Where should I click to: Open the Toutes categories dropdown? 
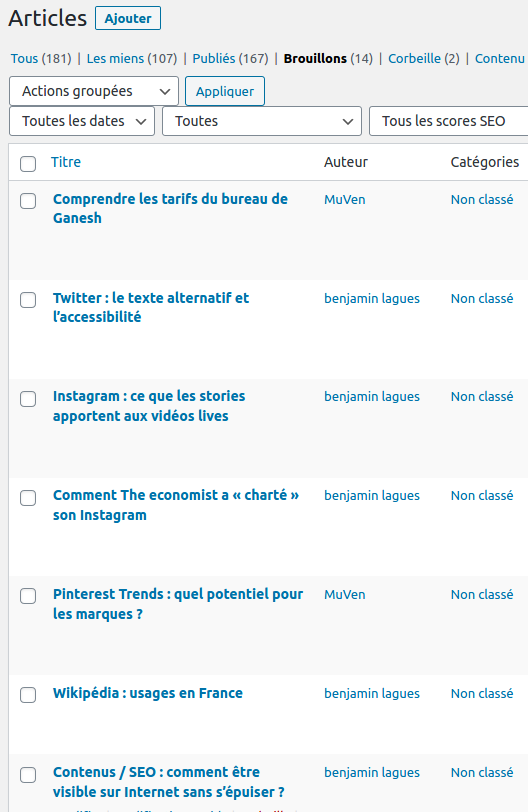point(262,121)
